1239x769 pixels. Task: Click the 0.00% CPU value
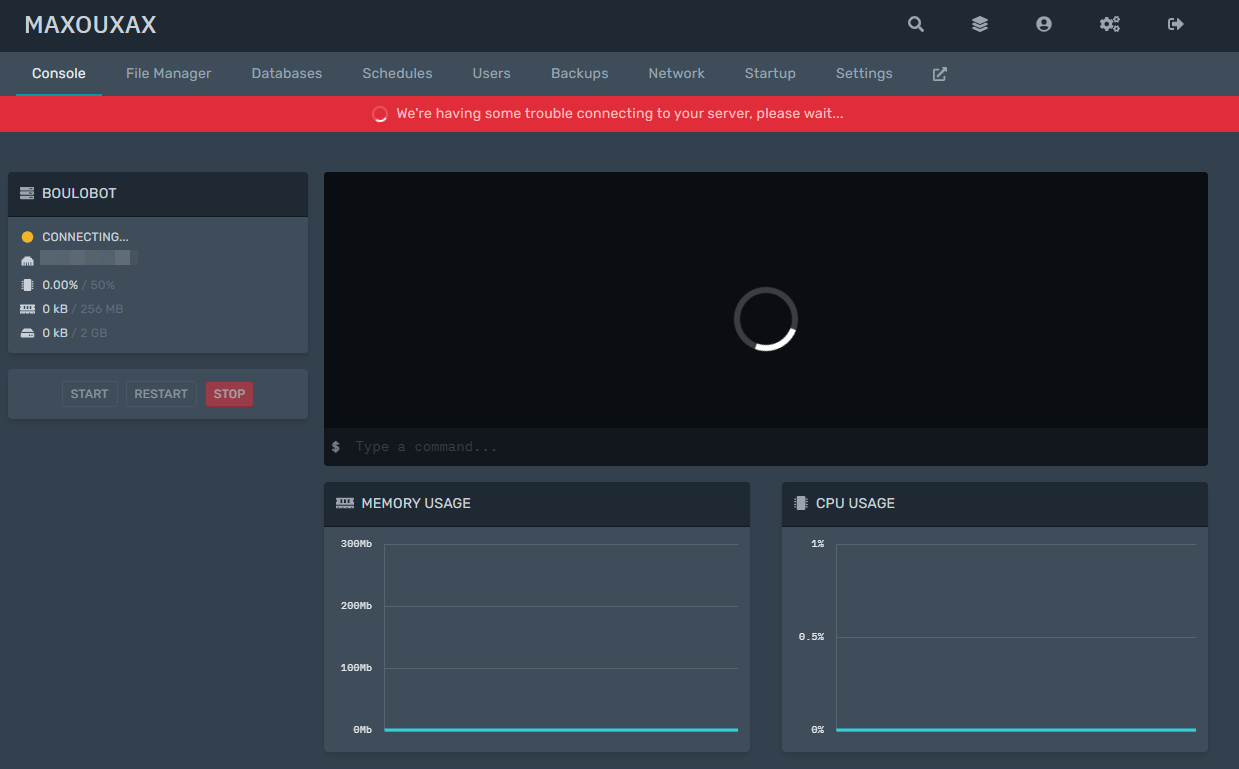point(60,285)
